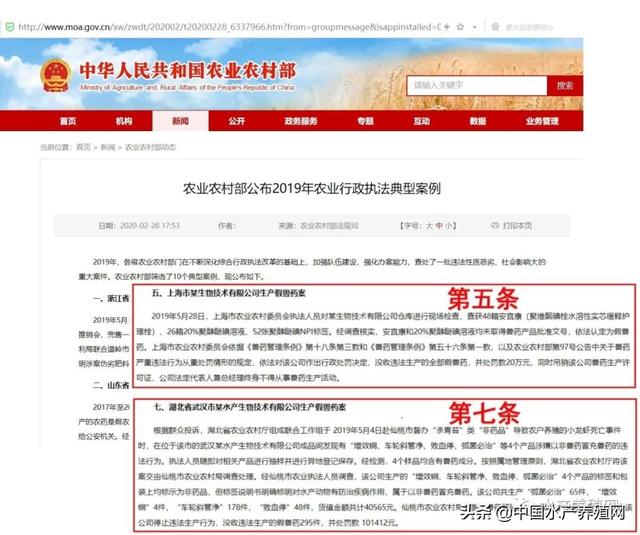Set font size to 中

(x=439, y=225)
